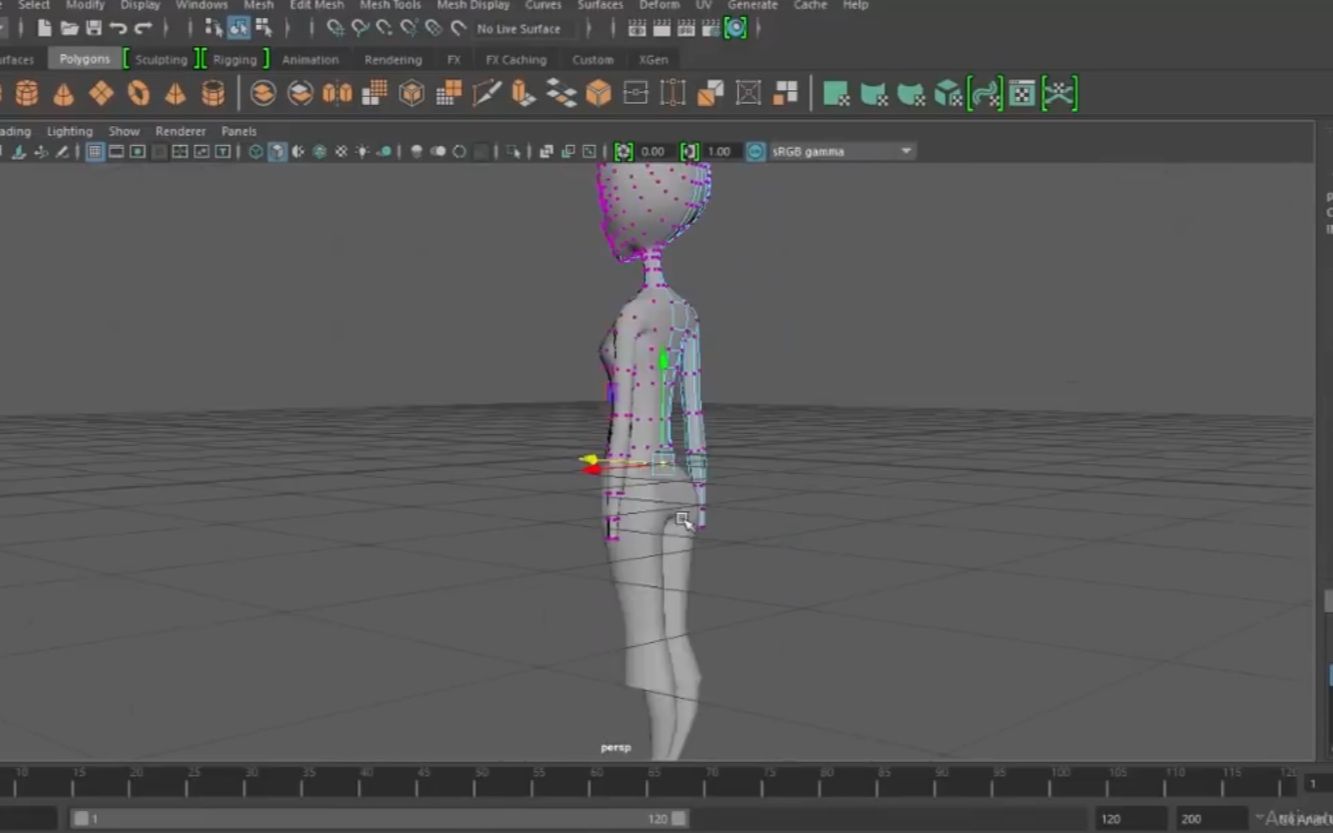Enable shaded display mode in the viewport toolbar
This screenshot has height=833, width=1333.
tap(276, 151)
